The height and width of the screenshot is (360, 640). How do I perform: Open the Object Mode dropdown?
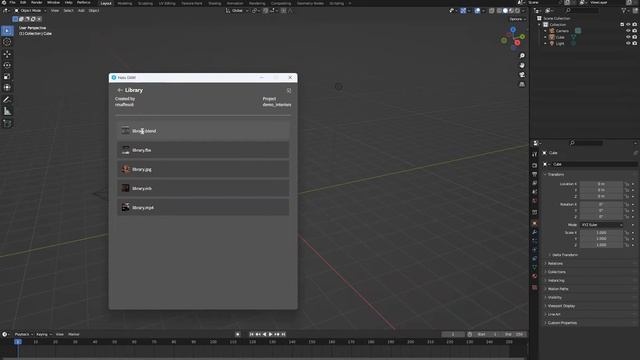(x=31, y=11)
